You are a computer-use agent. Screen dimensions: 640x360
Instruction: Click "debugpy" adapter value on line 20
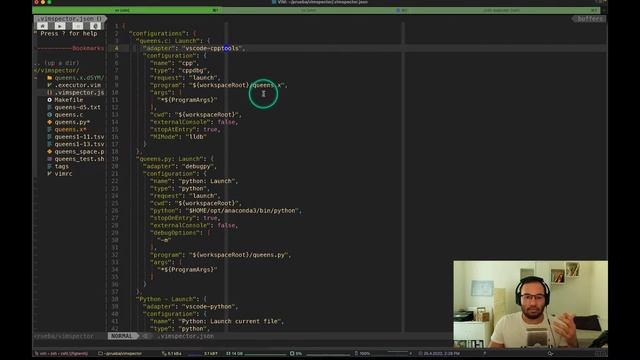tap(198, 166)
